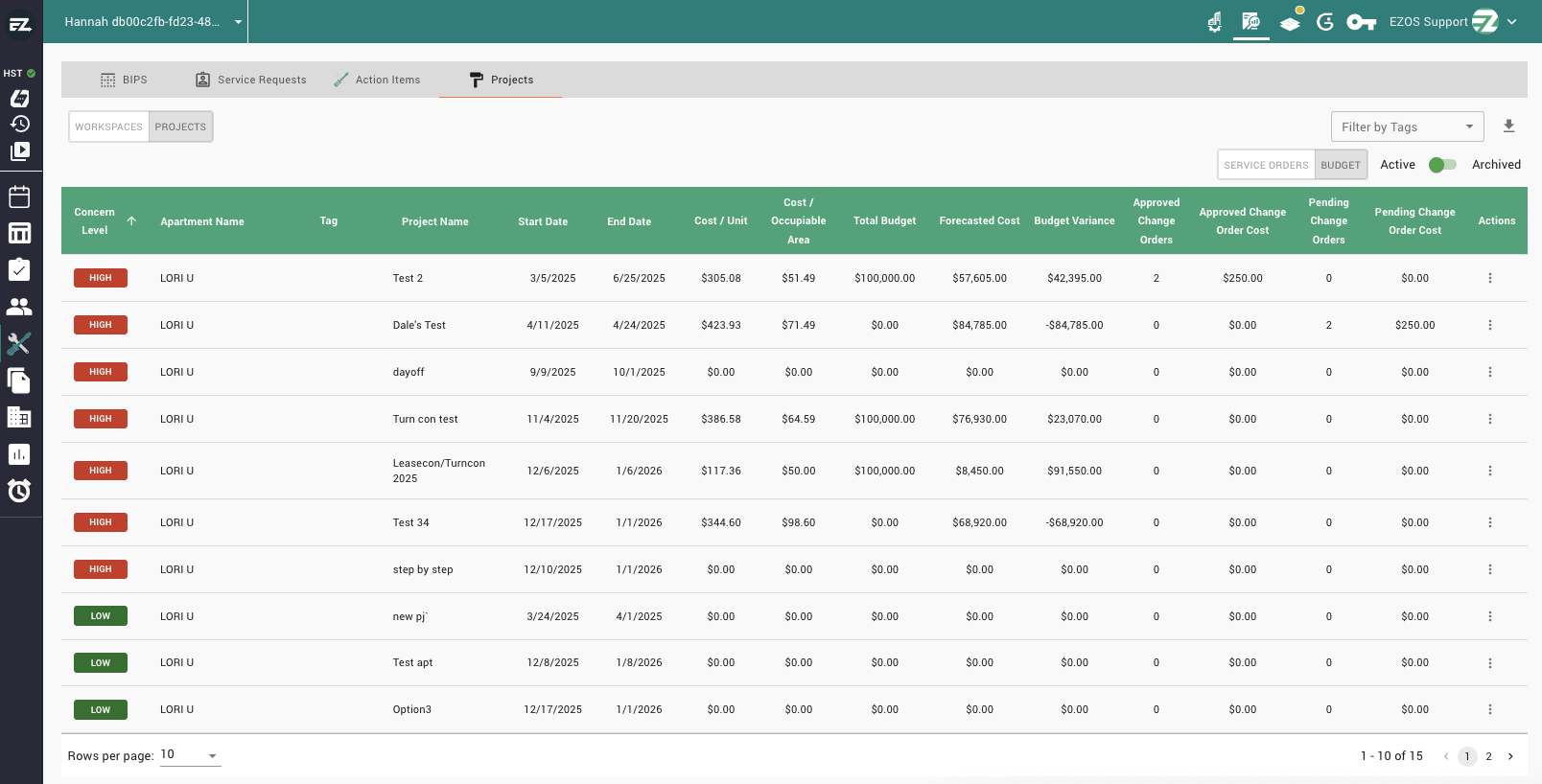The width and height of the screenshot is (1542, 784).
Task: Open the video library sidebar icon
Action: point(19,151)
